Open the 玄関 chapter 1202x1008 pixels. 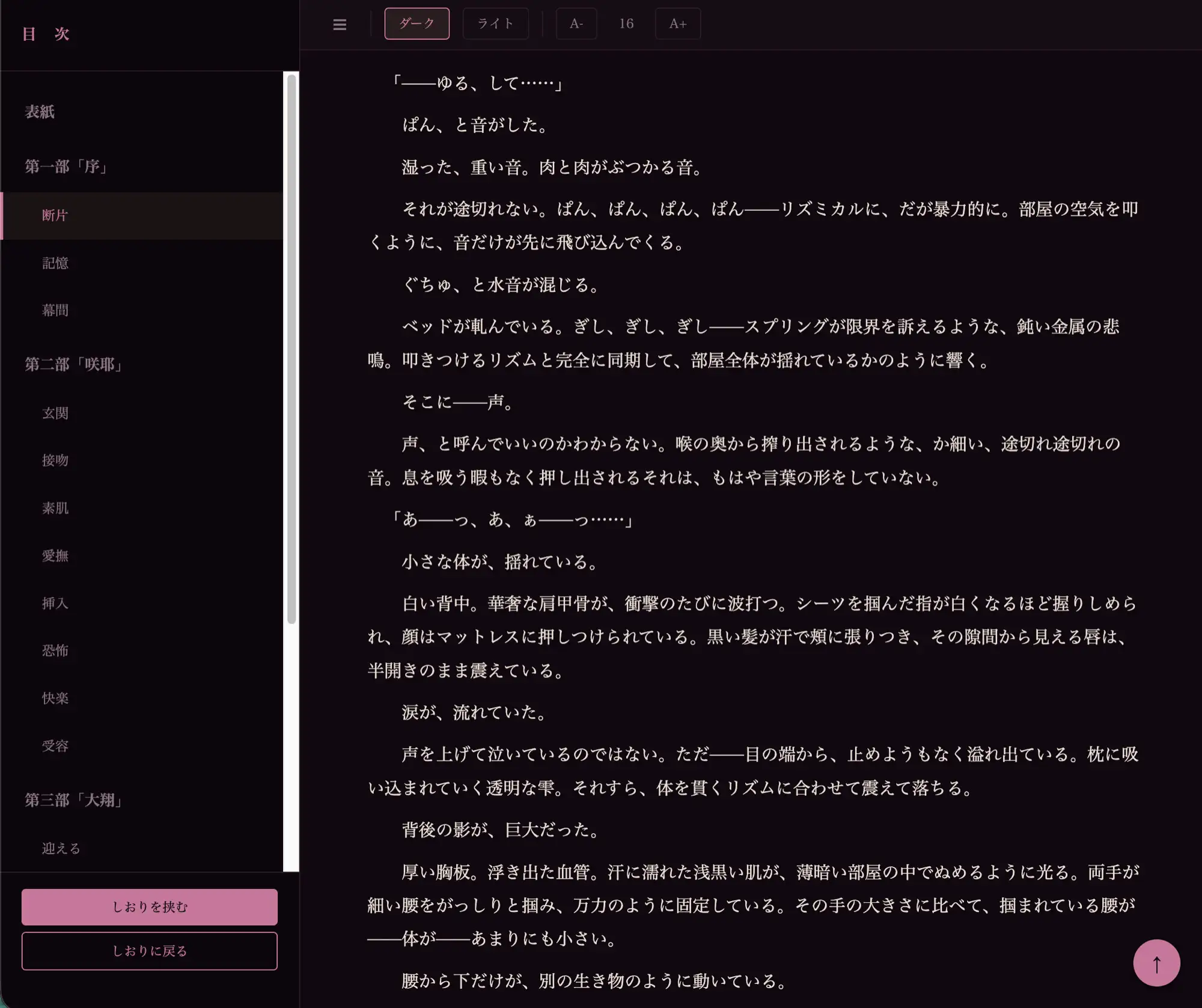point(56,412)
